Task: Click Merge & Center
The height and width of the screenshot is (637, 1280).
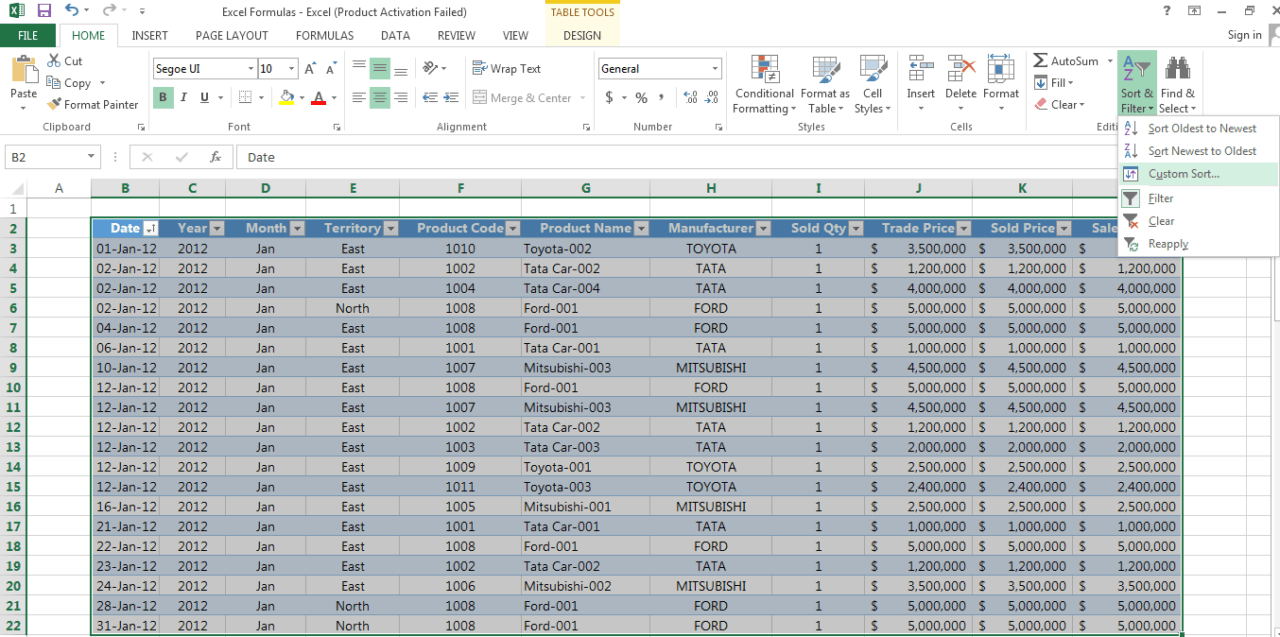Action: pos(522,98)
